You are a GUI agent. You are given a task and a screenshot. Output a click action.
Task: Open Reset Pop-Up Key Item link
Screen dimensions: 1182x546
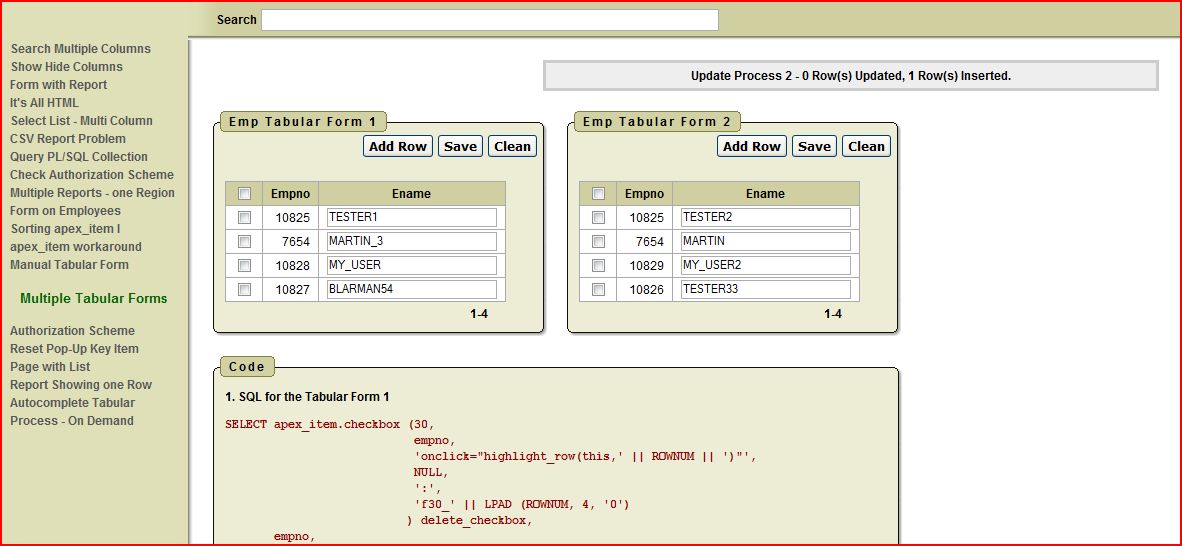(x=75, y=349)
